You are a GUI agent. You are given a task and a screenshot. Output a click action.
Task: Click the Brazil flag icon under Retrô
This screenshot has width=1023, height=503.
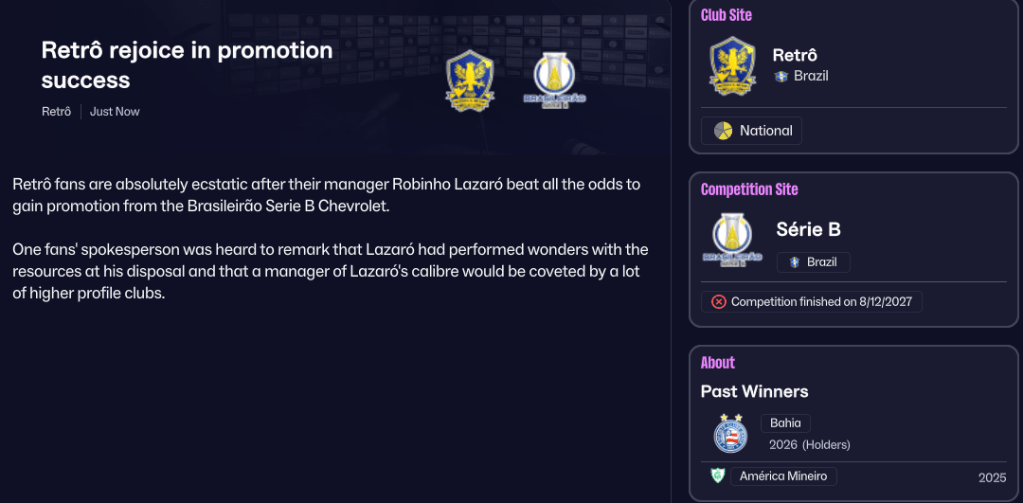point(781,76)
